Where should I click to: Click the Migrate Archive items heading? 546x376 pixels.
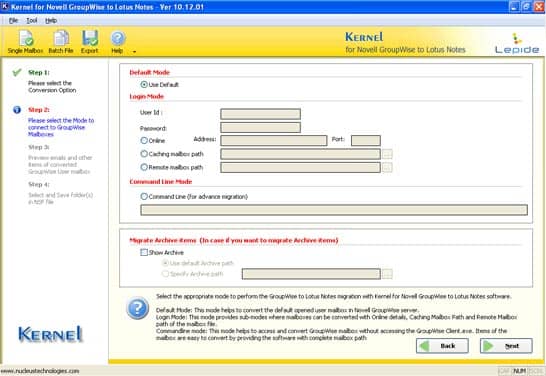[x=234, y=240]
